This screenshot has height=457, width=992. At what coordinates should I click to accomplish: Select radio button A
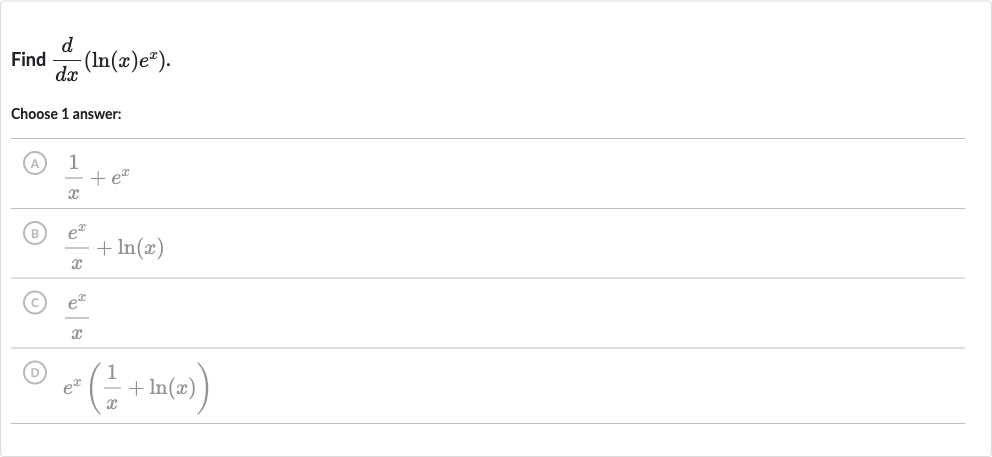pos(35,164)
